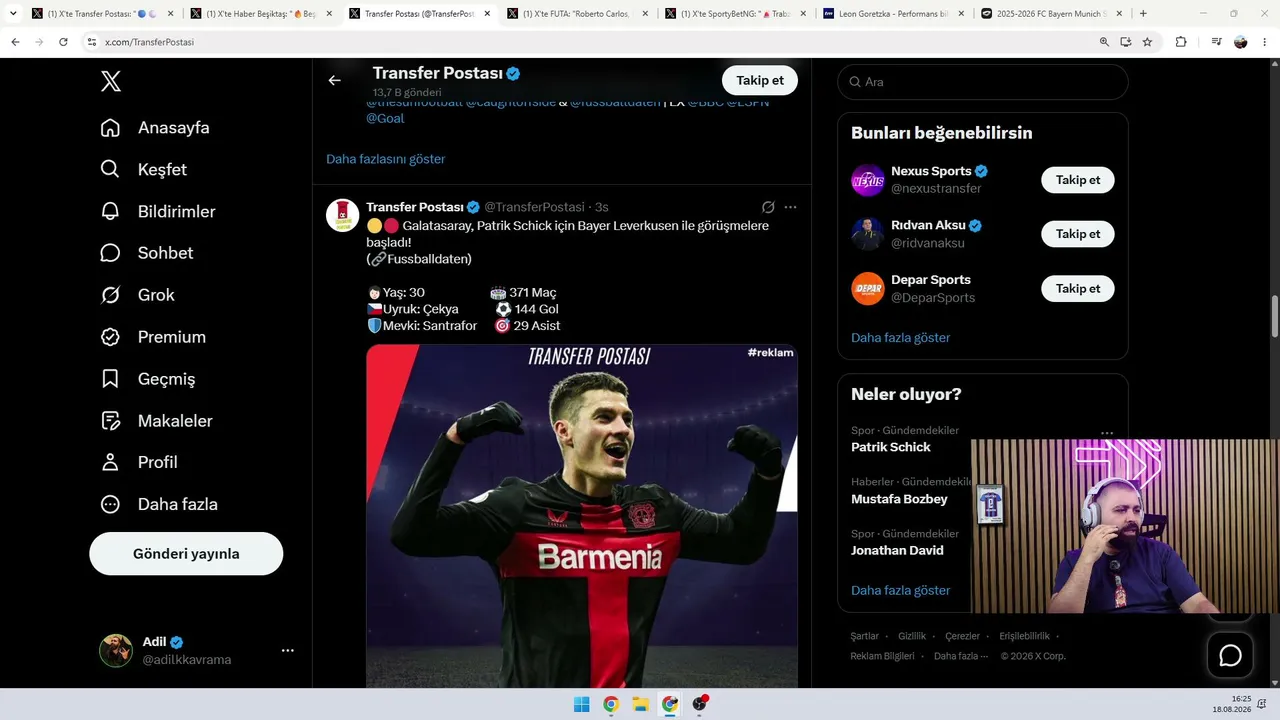Open the three-dot menu on the post
This screenshot has height=720, width=1280.
click(x=790, y=207)
